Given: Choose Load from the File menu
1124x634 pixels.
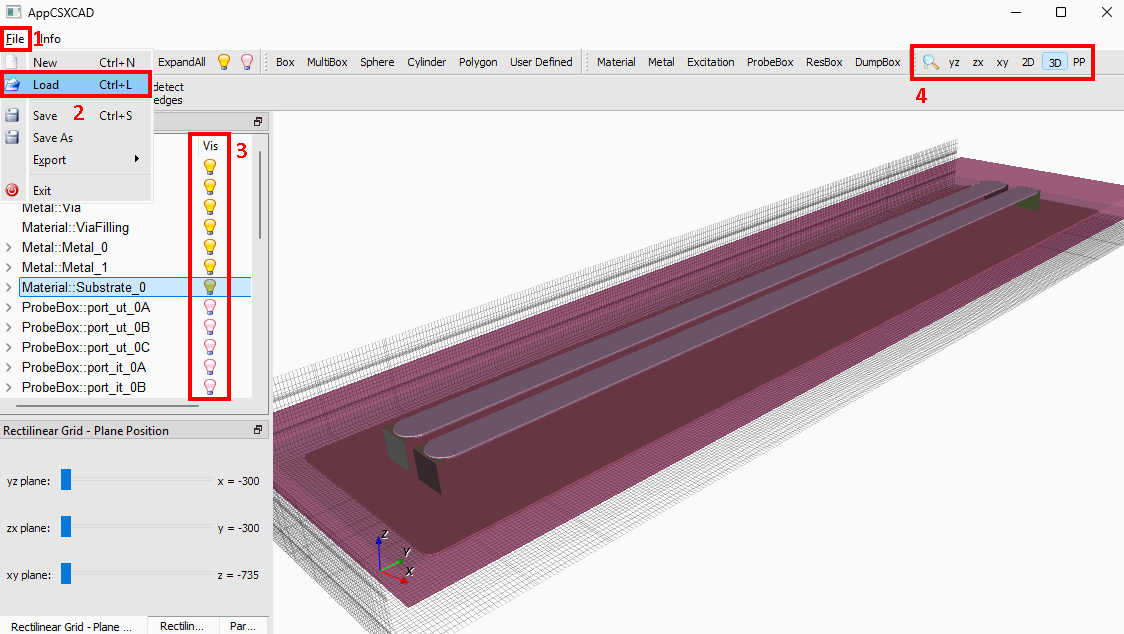Looking at the screenshot, I should (x=76, y=85).
